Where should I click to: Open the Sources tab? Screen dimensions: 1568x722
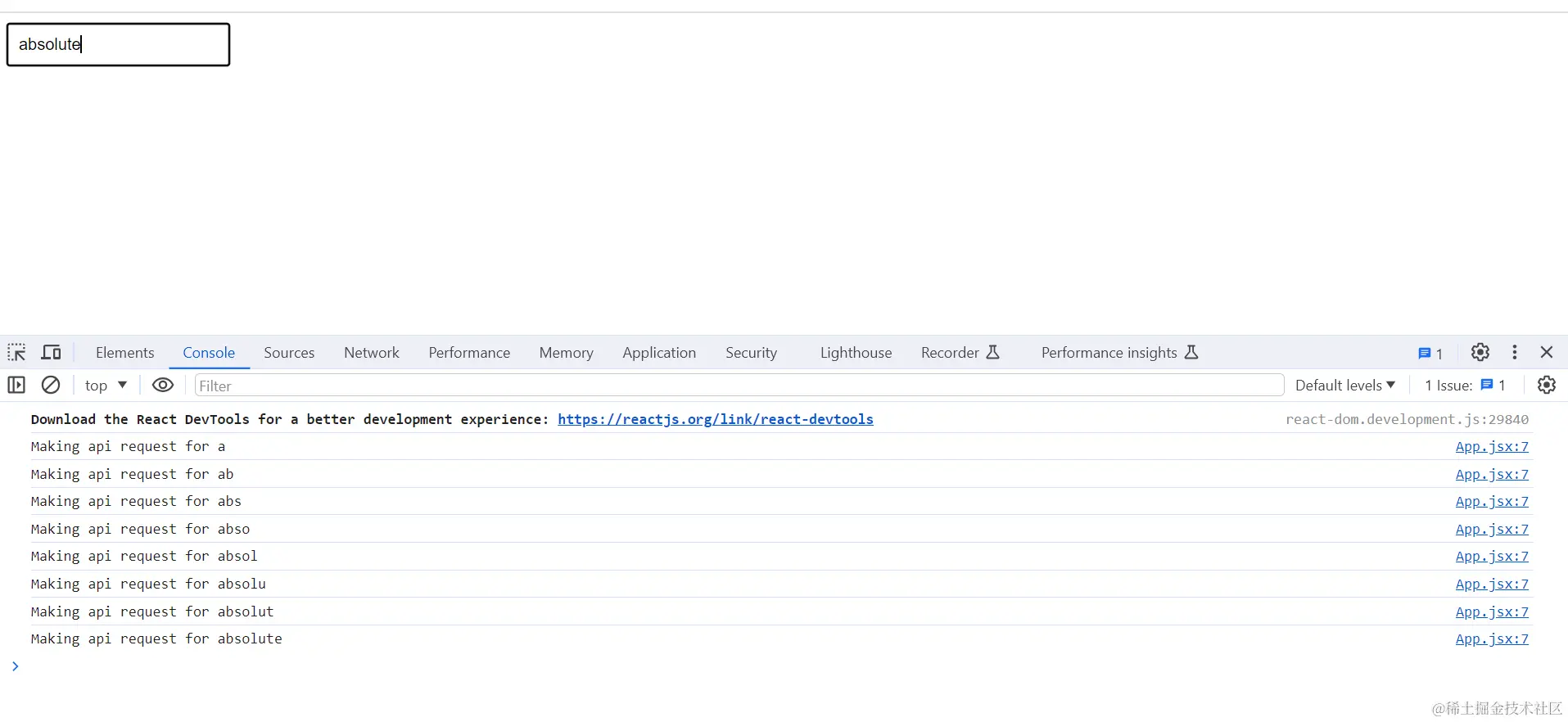coord(289,353)
